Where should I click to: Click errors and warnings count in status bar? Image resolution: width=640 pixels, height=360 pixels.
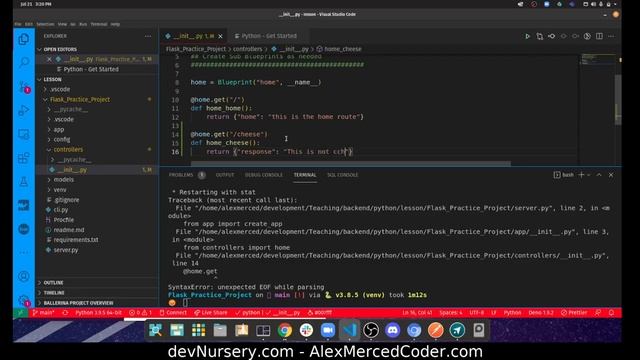(x=140, y=313)
